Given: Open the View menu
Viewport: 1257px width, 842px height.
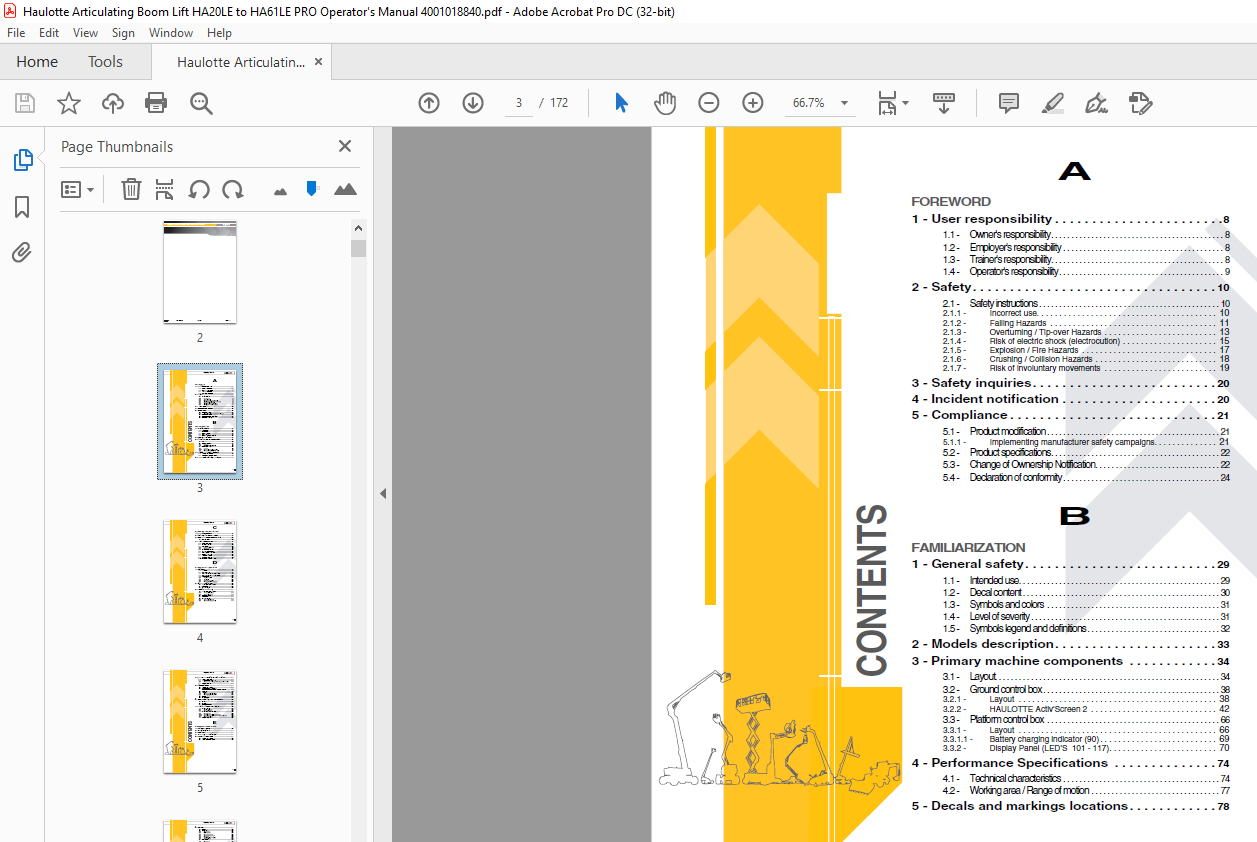Looking at the screenshot, I should click(86, 33).
